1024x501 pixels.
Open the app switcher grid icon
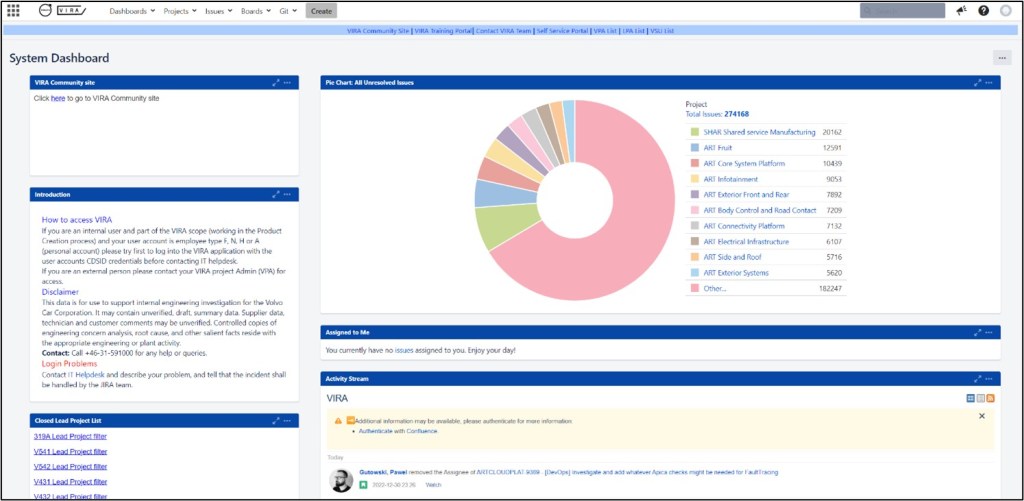tap(13, 10)
